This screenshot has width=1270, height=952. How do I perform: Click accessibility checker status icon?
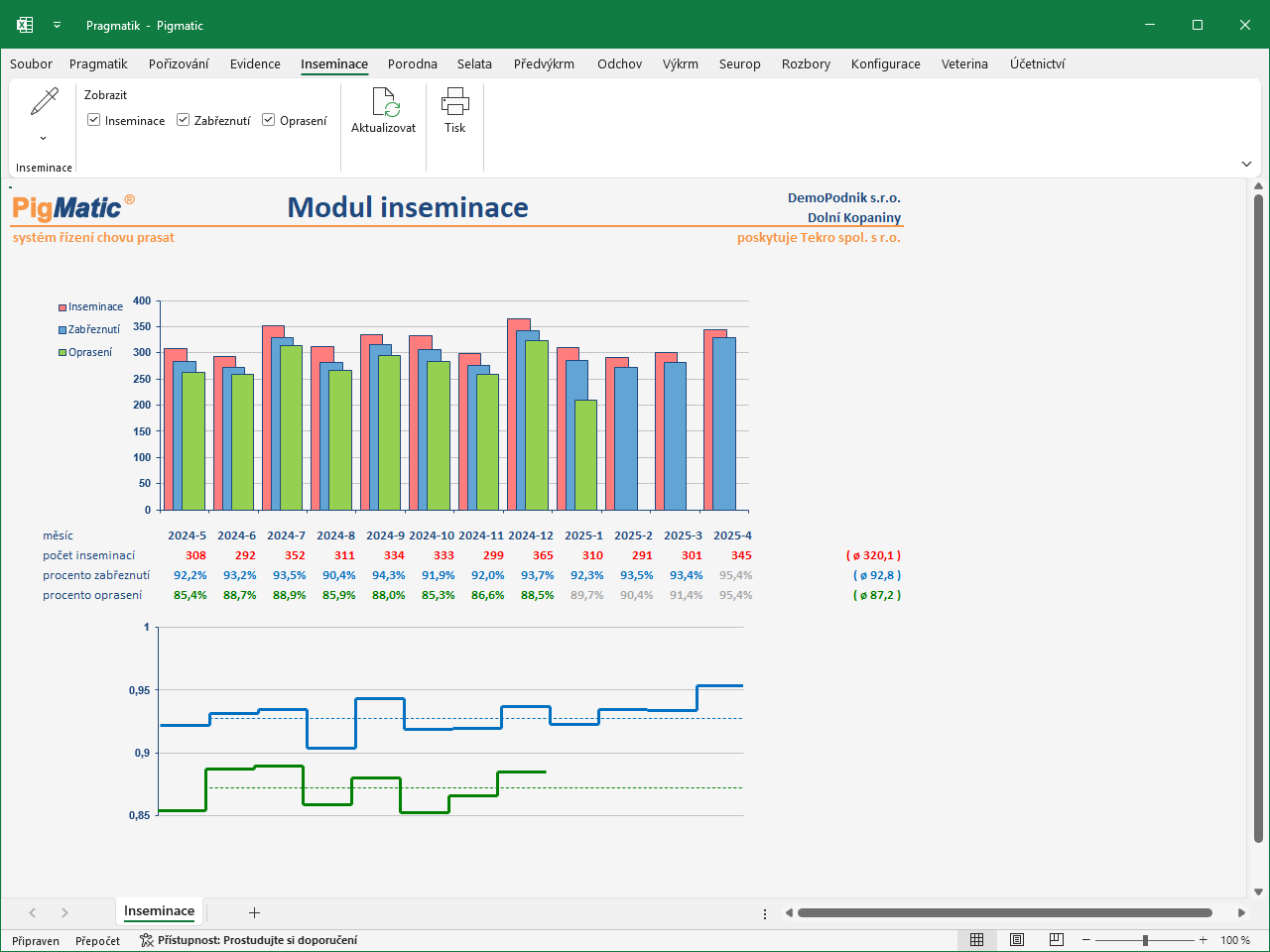147,940
